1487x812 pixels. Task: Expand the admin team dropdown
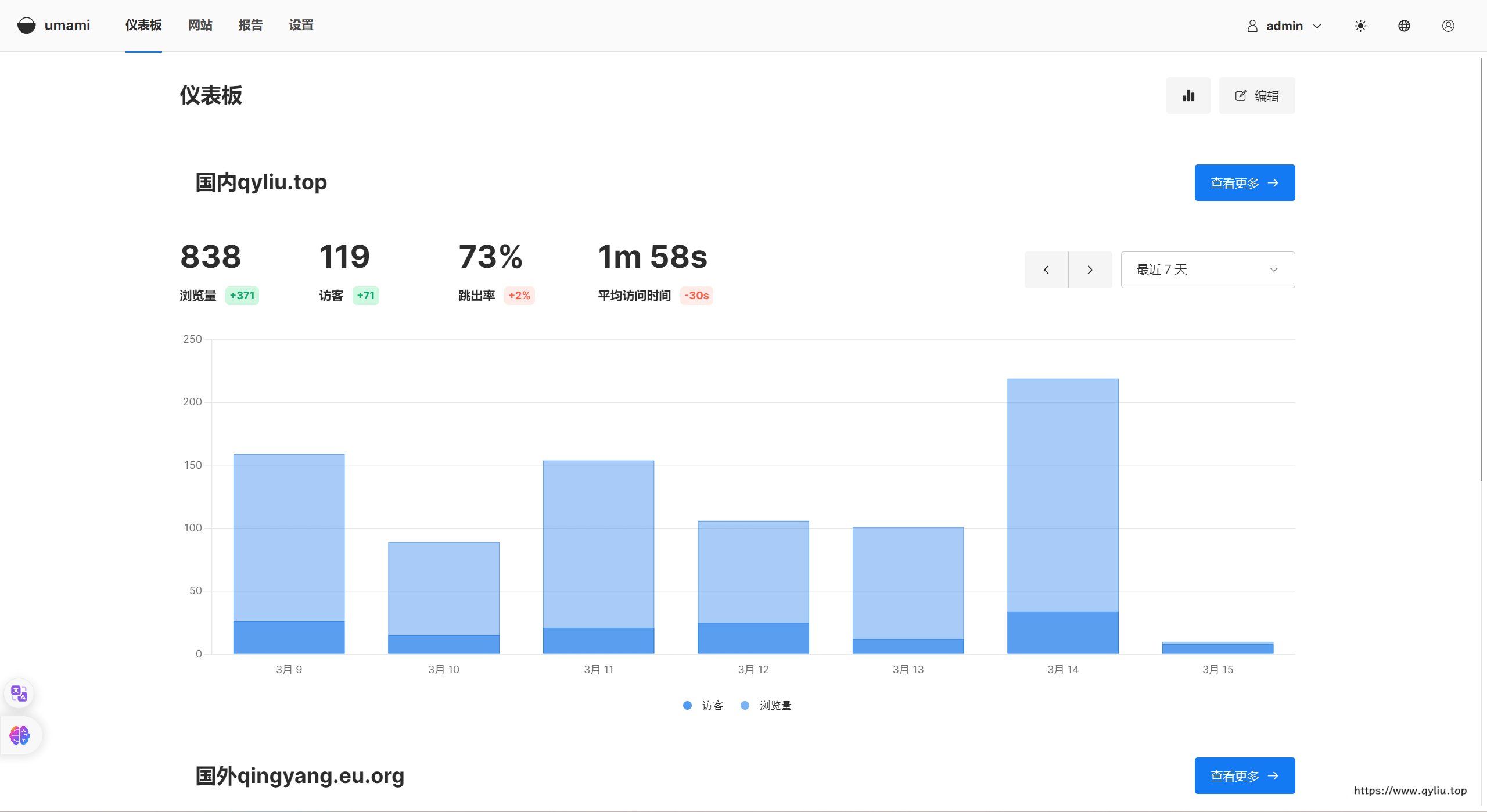[1284, 26]
